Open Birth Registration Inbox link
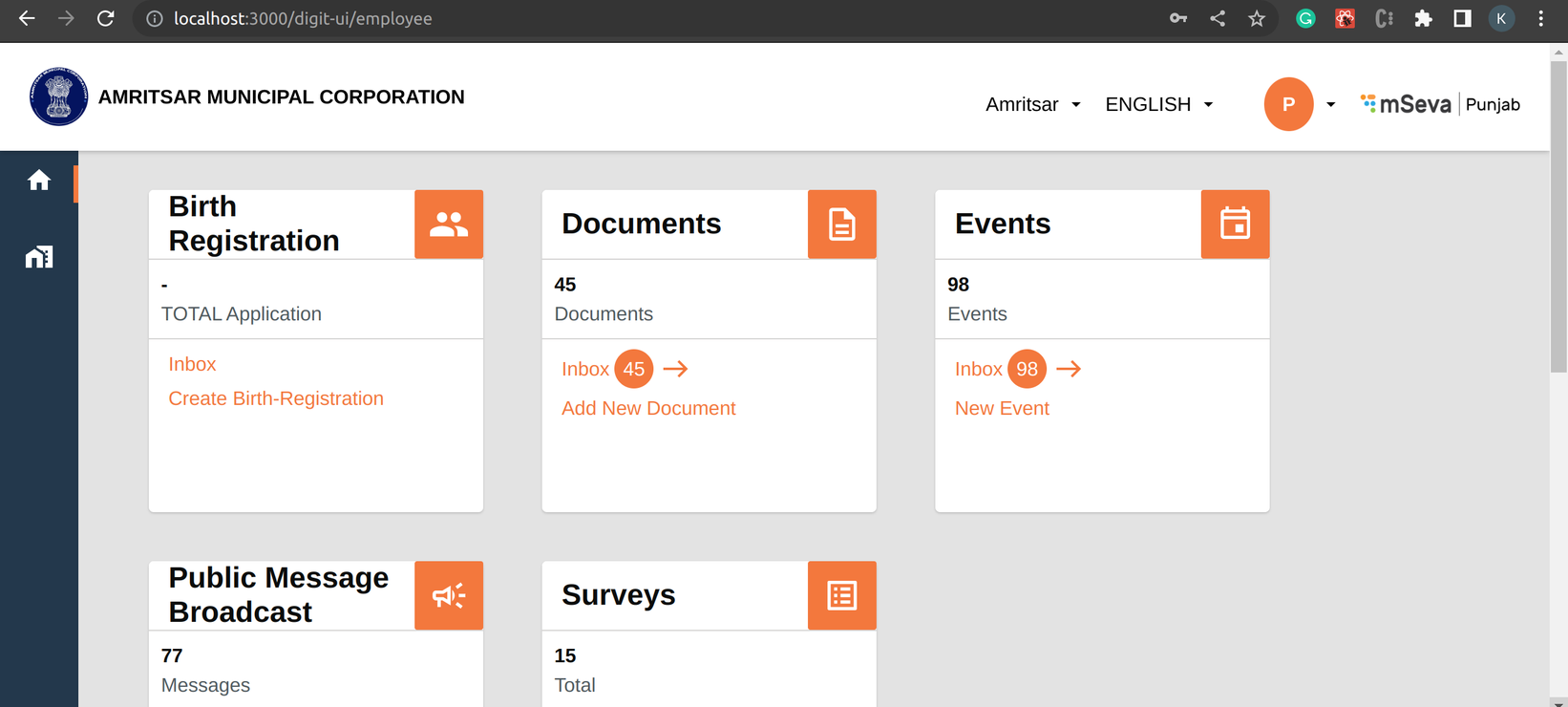 pyautogui.click(x=192, y=364)
